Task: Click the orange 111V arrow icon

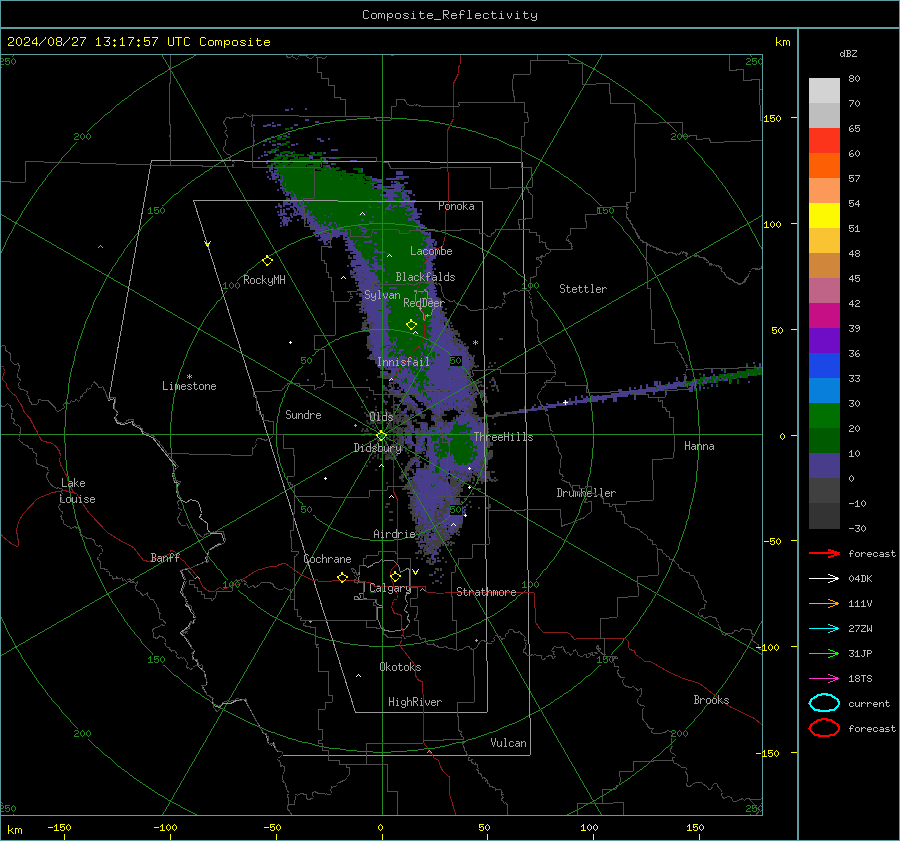Action: (824, 603)
